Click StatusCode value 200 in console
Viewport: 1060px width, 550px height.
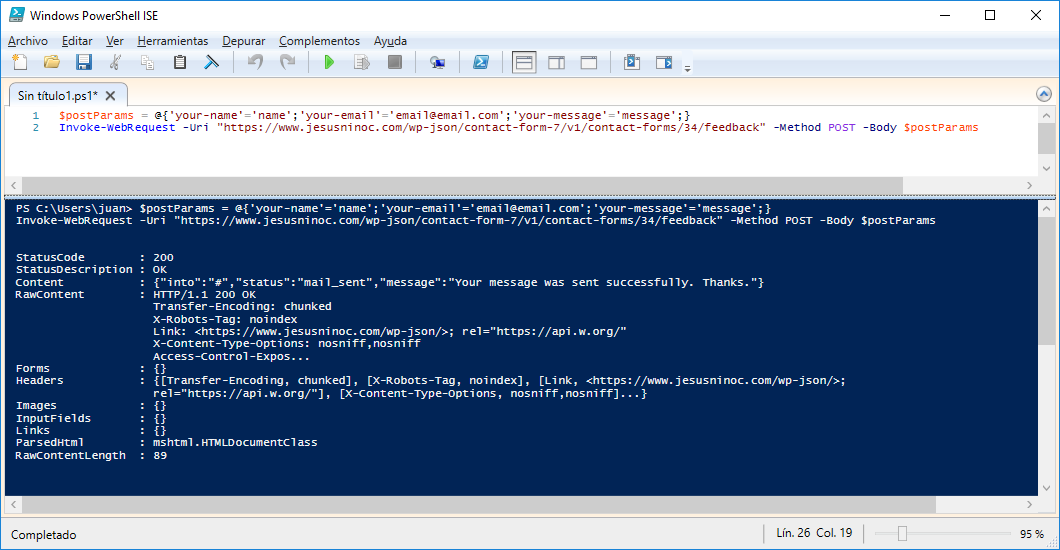tap(164, 257)
